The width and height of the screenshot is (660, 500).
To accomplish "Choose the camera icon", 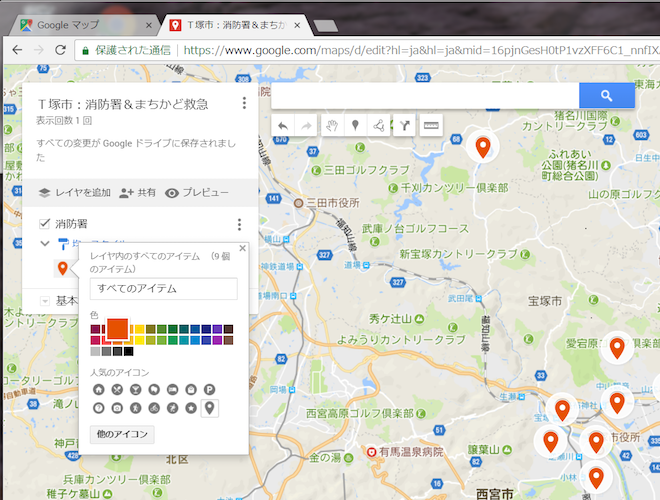I will pos(117,408).
